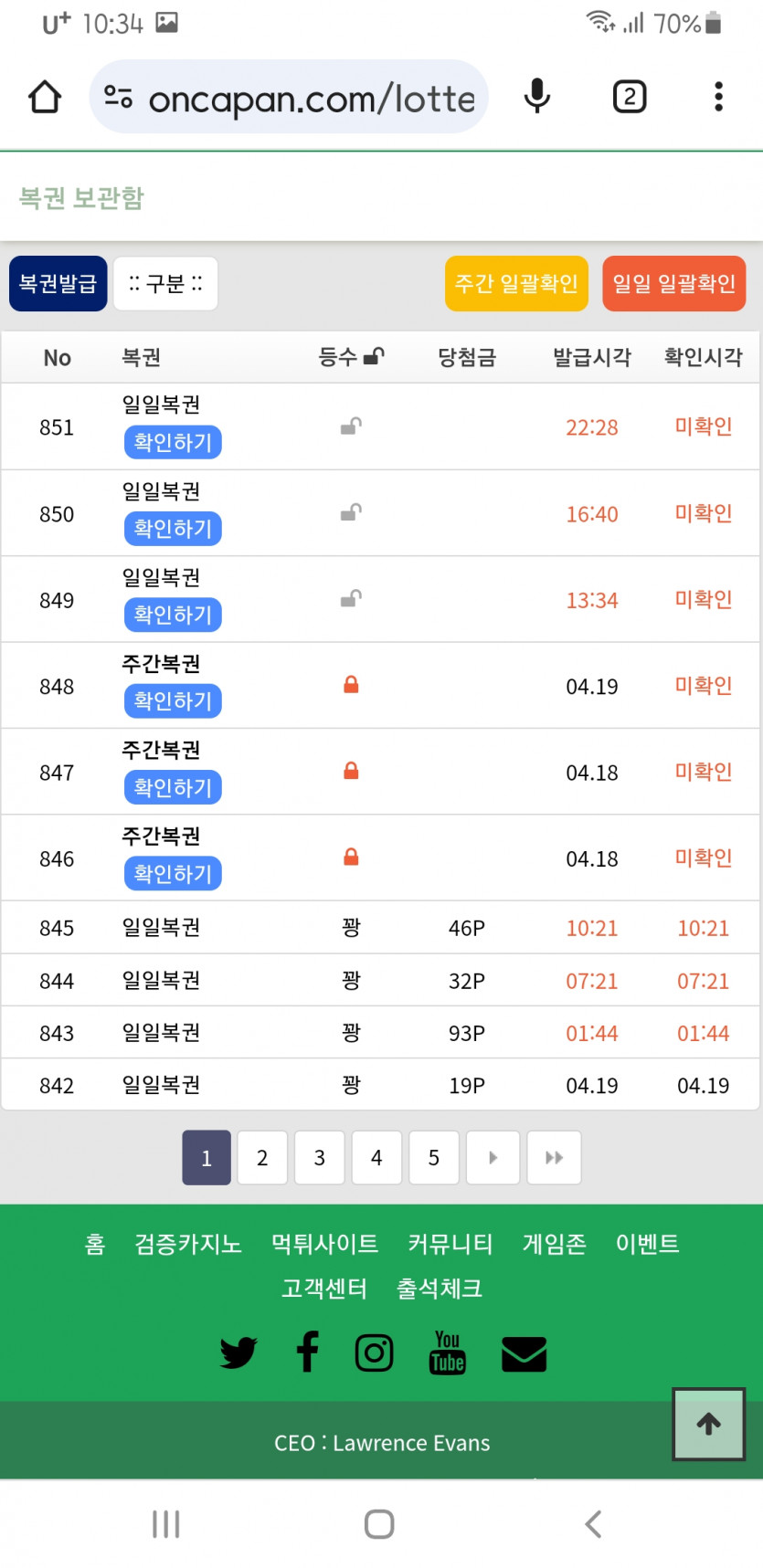Open the Twitter social link
This screenshot has height=1568, width=763.
tap(238, 1352)
